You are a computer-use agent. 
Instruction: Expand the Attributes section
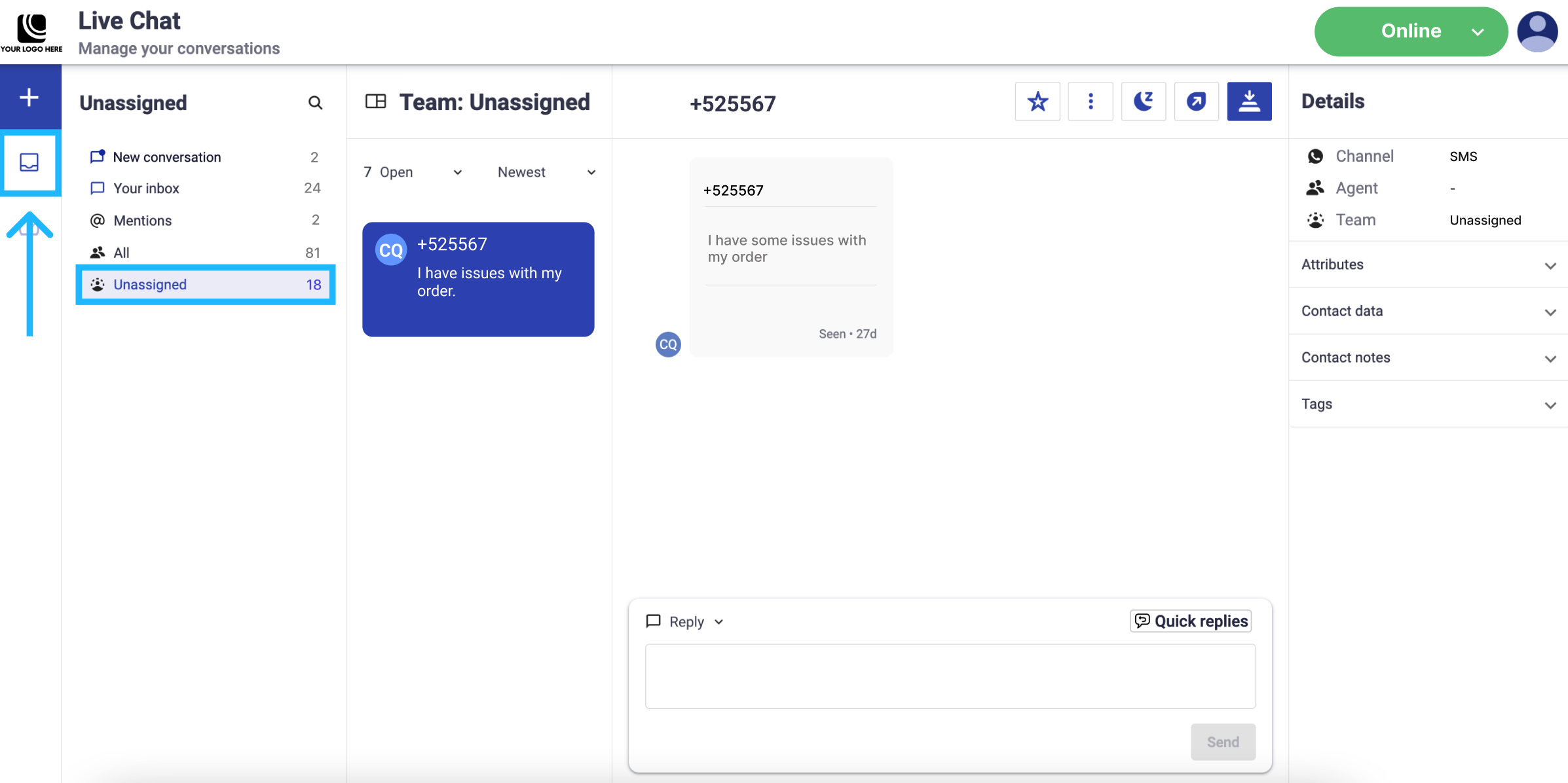[1428, 264]
